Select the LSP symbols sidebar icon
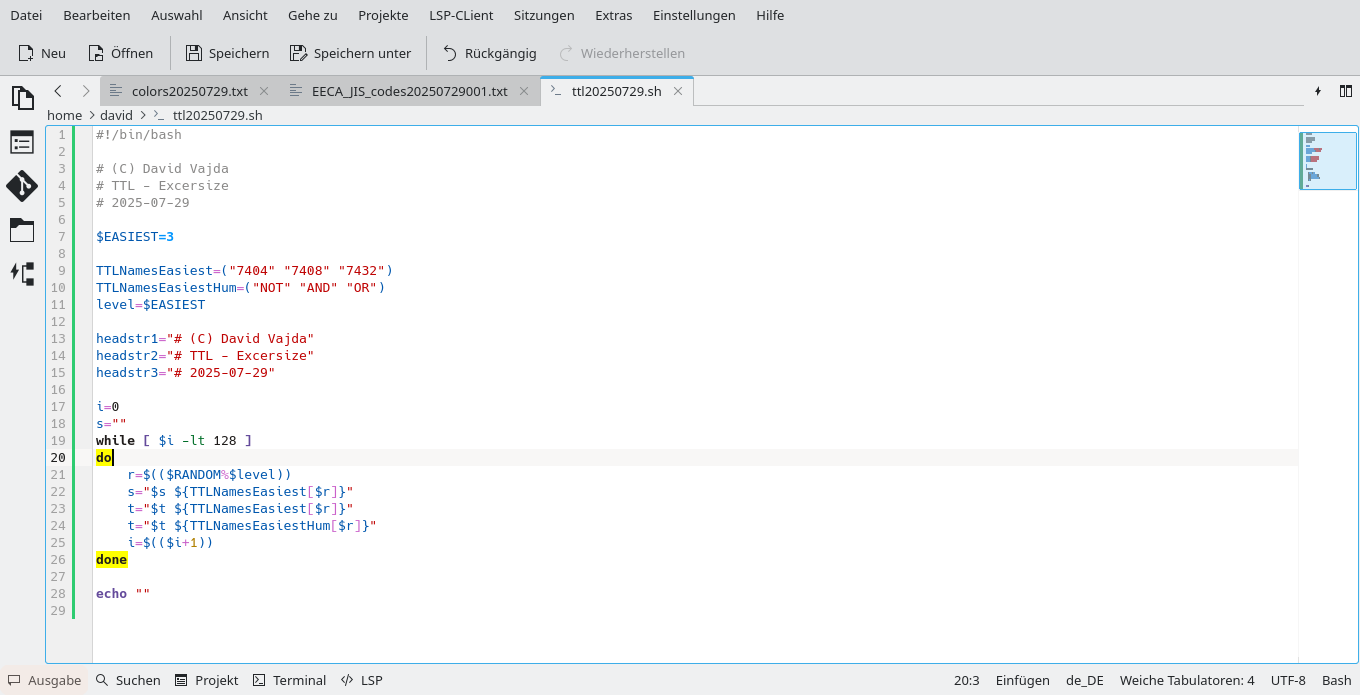1360x695 pixels. pyautogui.click(x=22, y=273)
